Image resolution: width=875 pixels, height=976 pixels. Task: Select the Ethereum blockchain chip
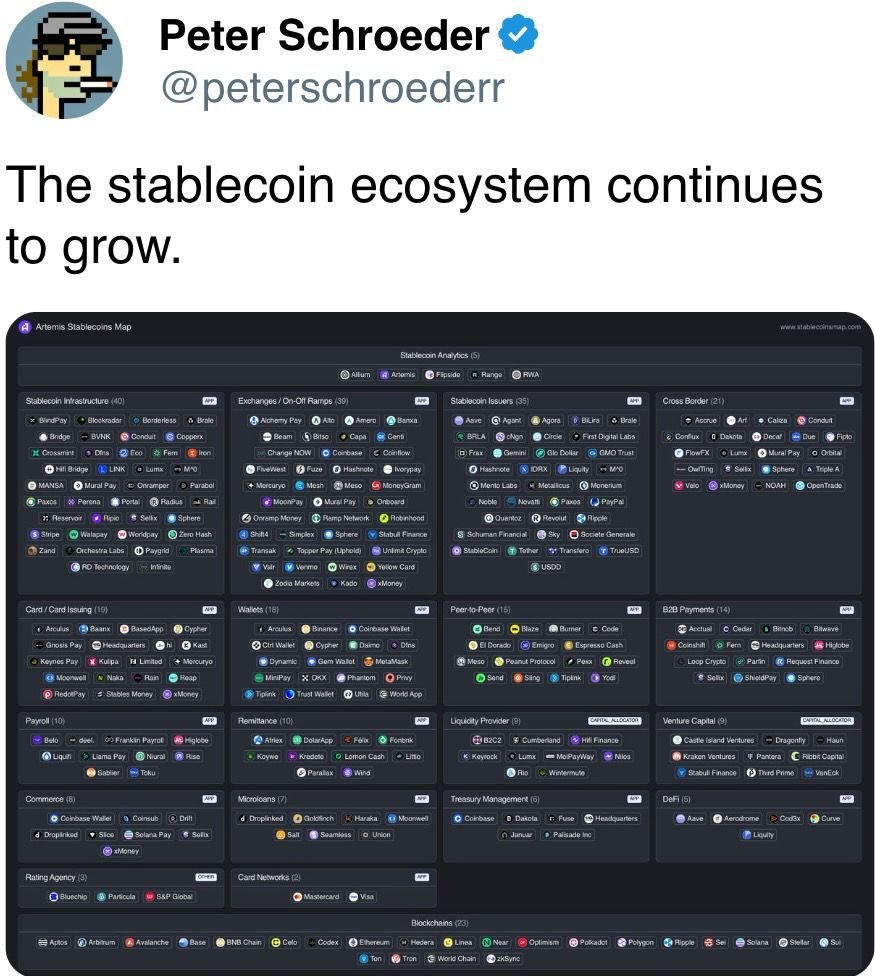(369, 942)
